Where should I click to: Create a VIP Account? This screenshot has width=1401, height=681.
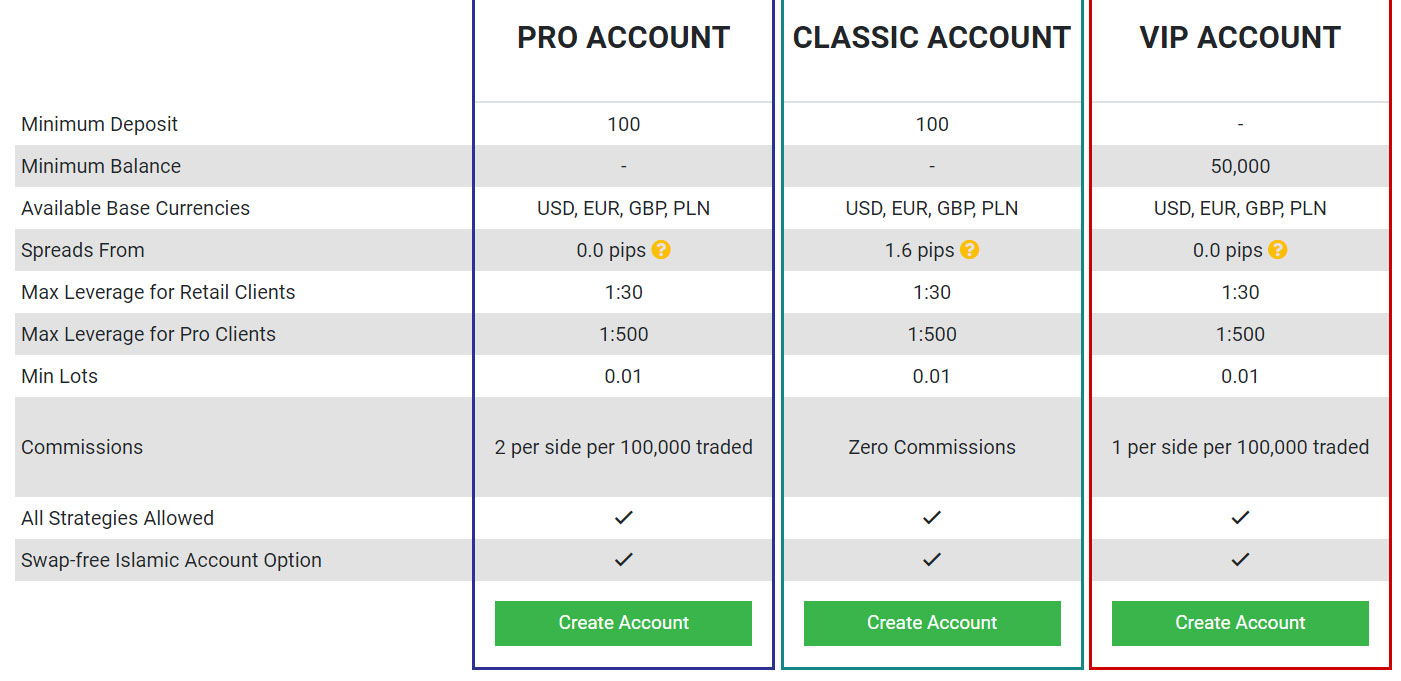[1240, 623]
